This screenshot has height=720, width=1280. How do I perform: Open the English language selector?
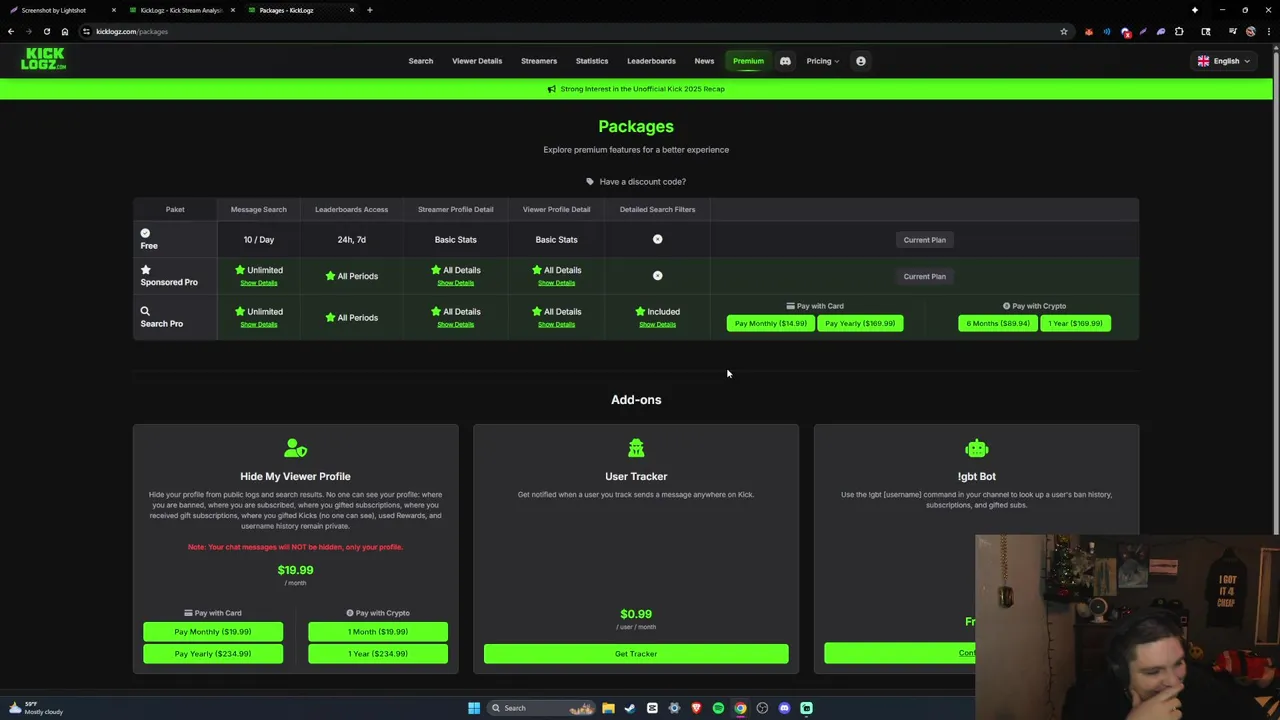click(1224, 61)
